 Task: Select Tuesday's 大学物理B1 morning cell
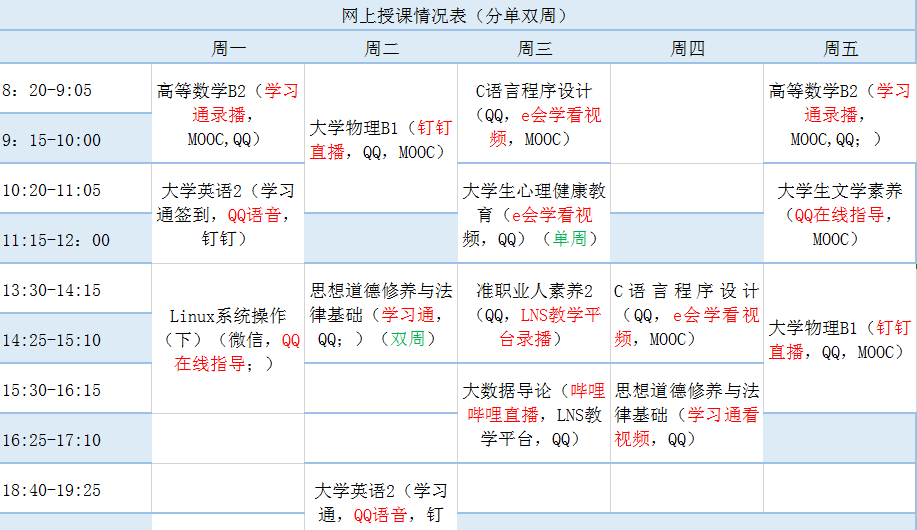(381, 139)
